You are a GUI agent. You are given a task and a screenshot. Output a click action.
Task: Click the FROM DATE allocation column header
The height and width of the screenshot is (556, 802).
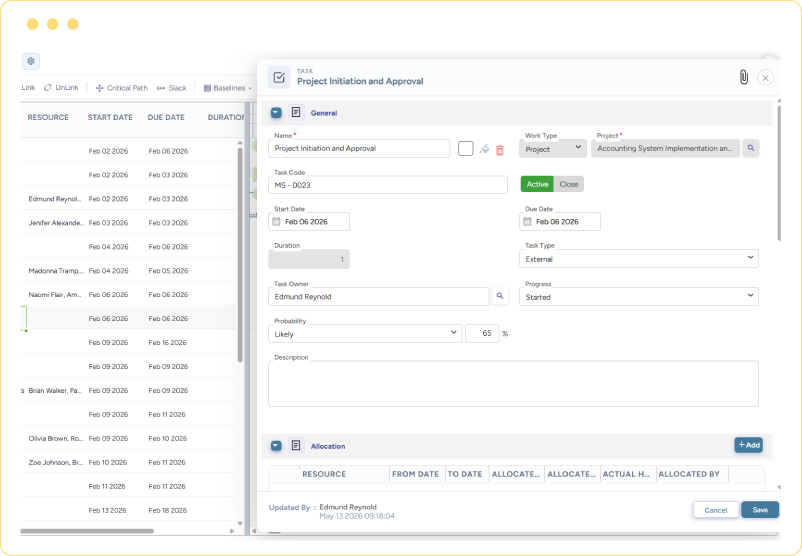coord(415,474)
